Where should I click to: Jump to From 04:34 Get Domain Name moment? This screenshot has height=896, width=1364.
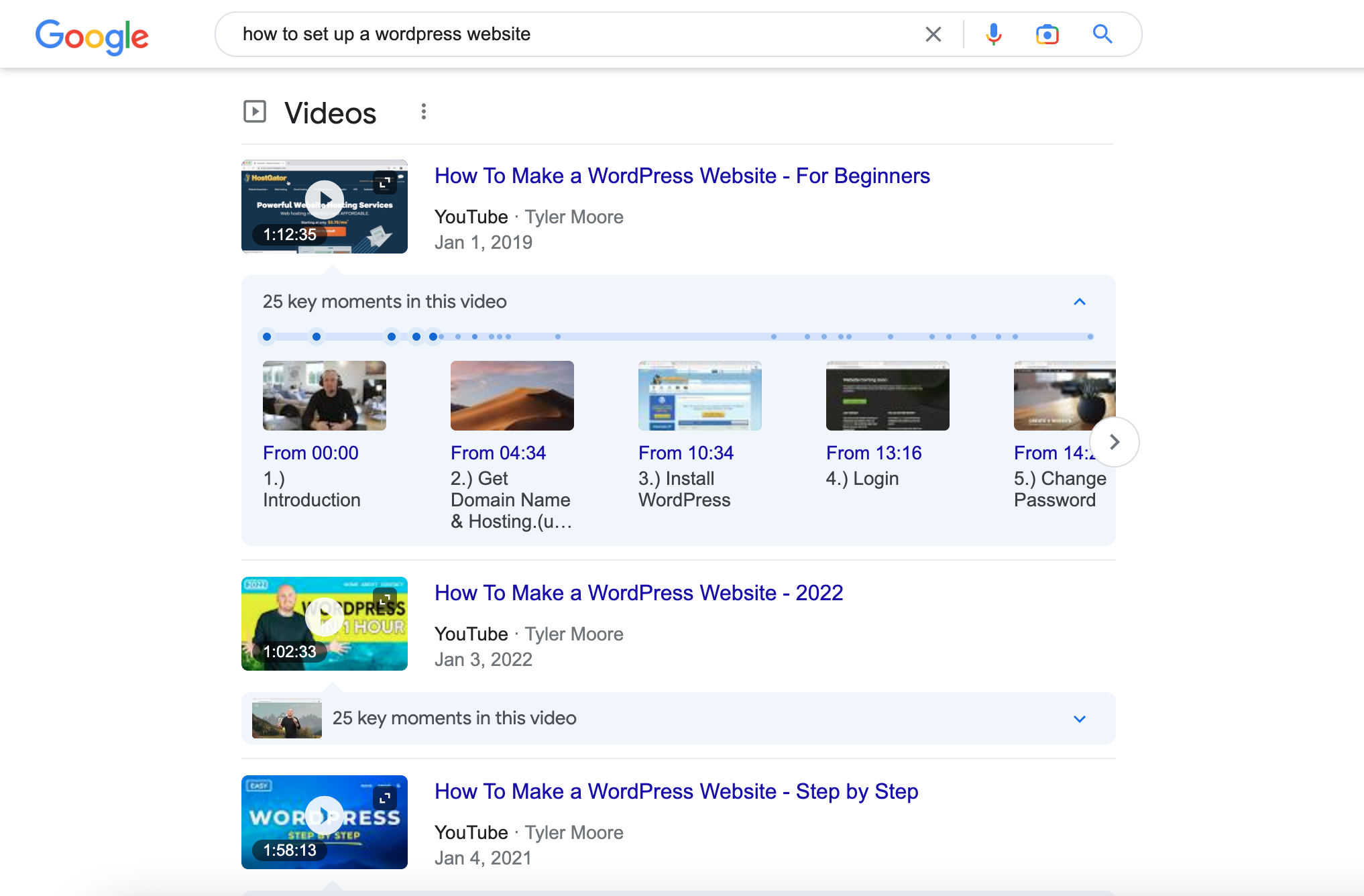click(498, 453)
